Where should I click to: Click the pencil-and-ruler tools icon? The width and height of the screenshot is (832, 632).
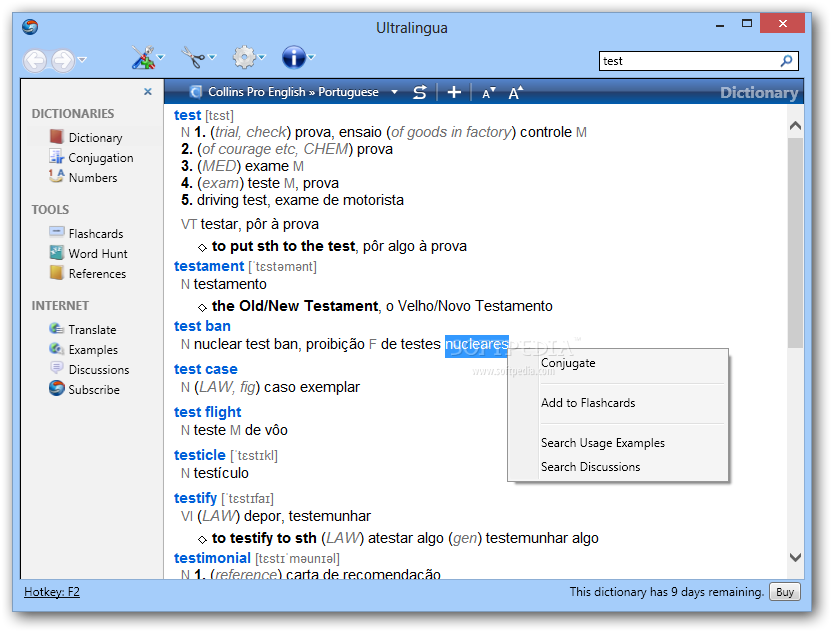(142, 57)
